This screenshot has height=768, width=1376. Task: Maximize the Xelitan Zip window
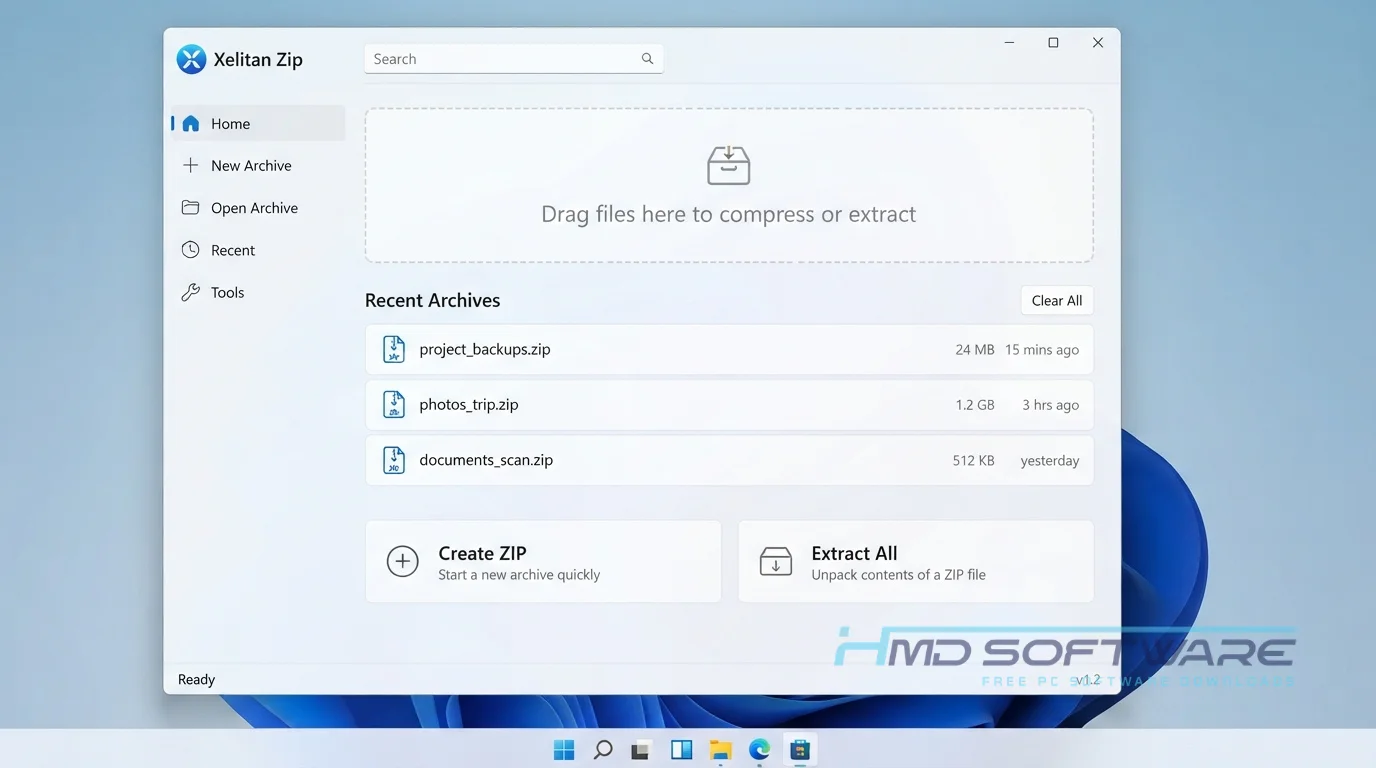tap(1053, 43)
